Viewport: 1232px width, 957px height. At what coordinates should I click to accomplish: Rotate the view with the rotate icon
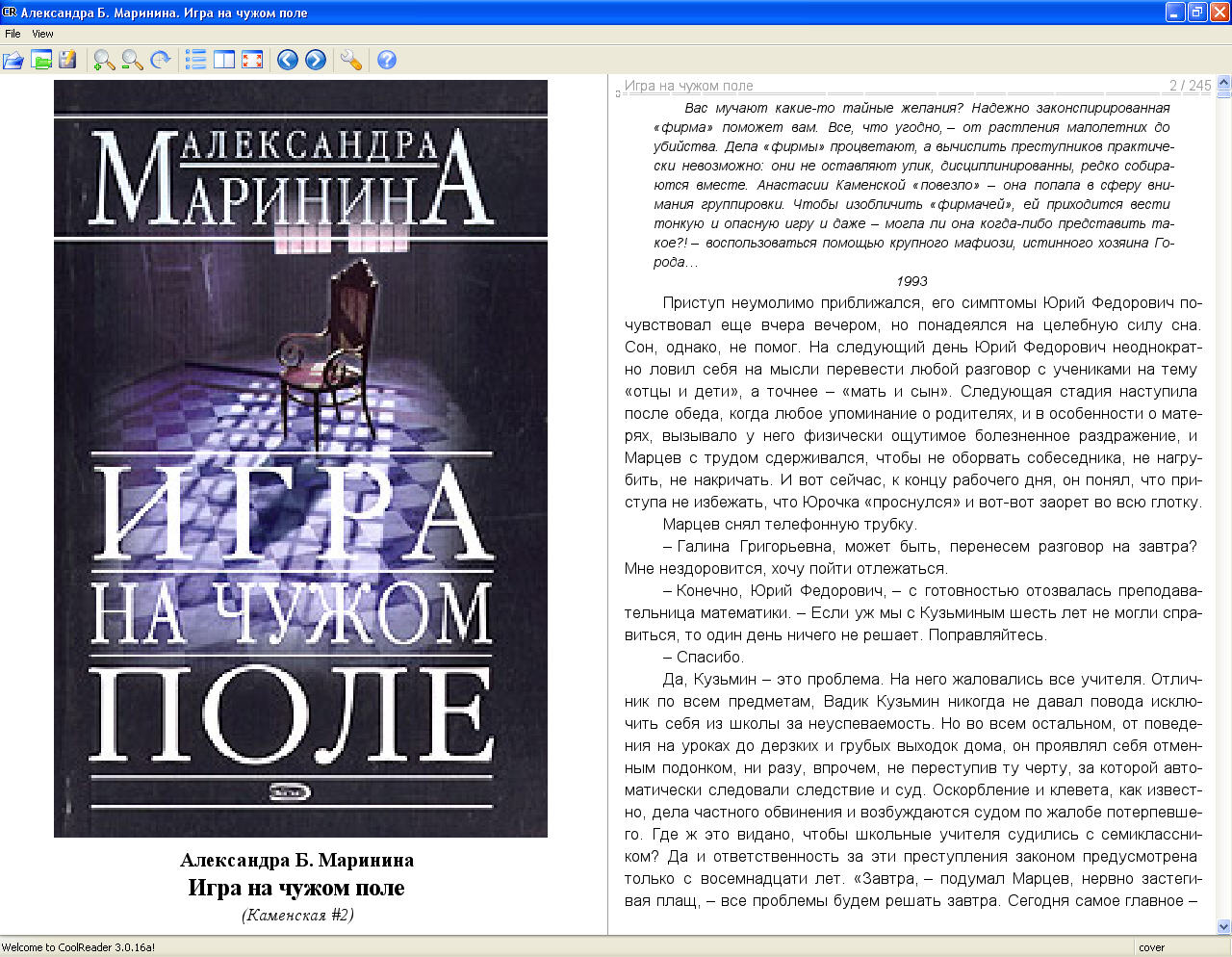161,60
